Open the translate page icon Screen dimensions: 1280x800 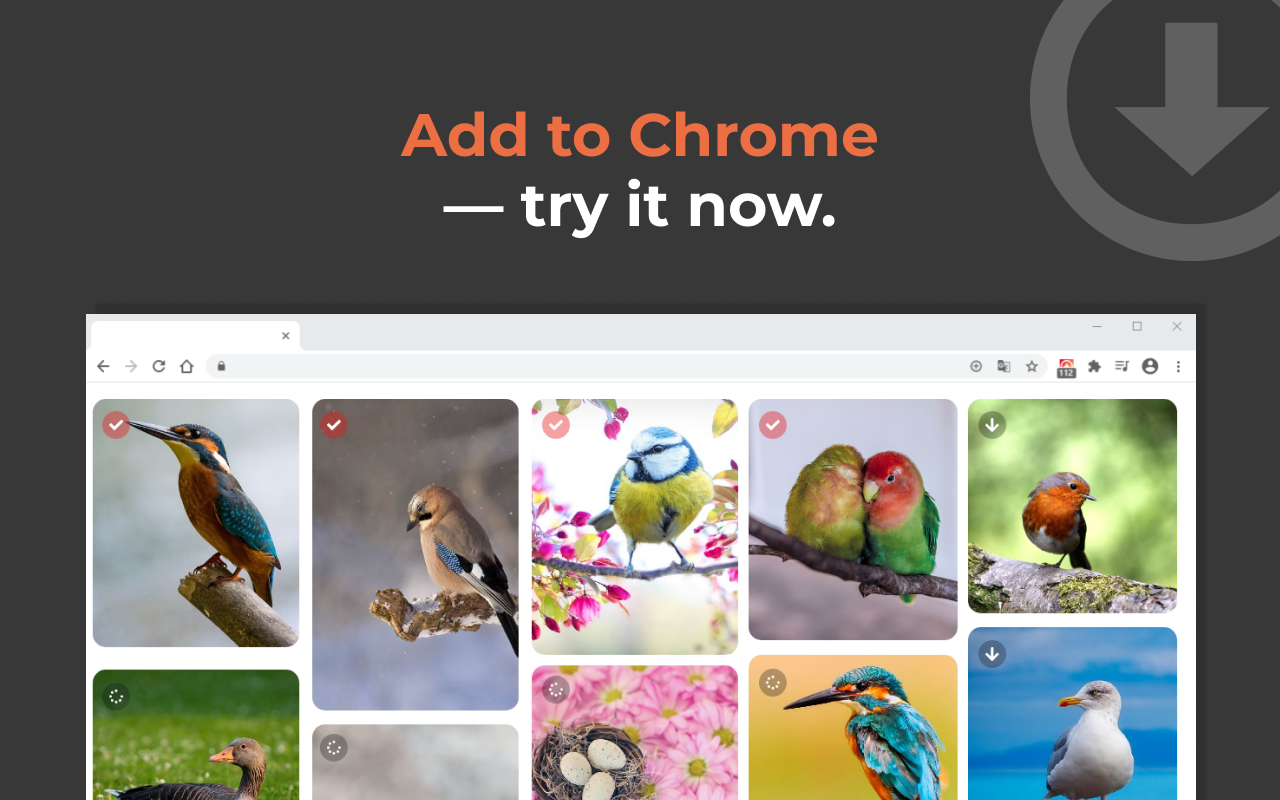[1004, 366]
